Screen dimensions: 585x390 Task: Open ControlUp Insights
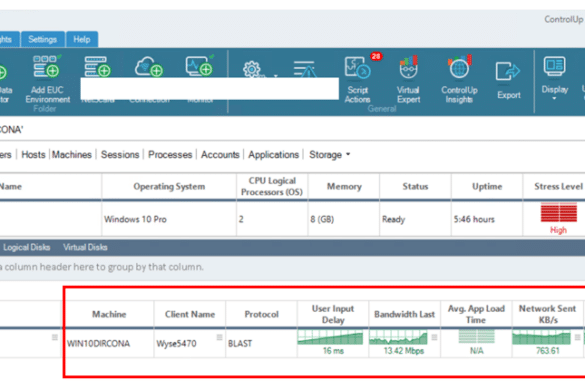point(459,80)
